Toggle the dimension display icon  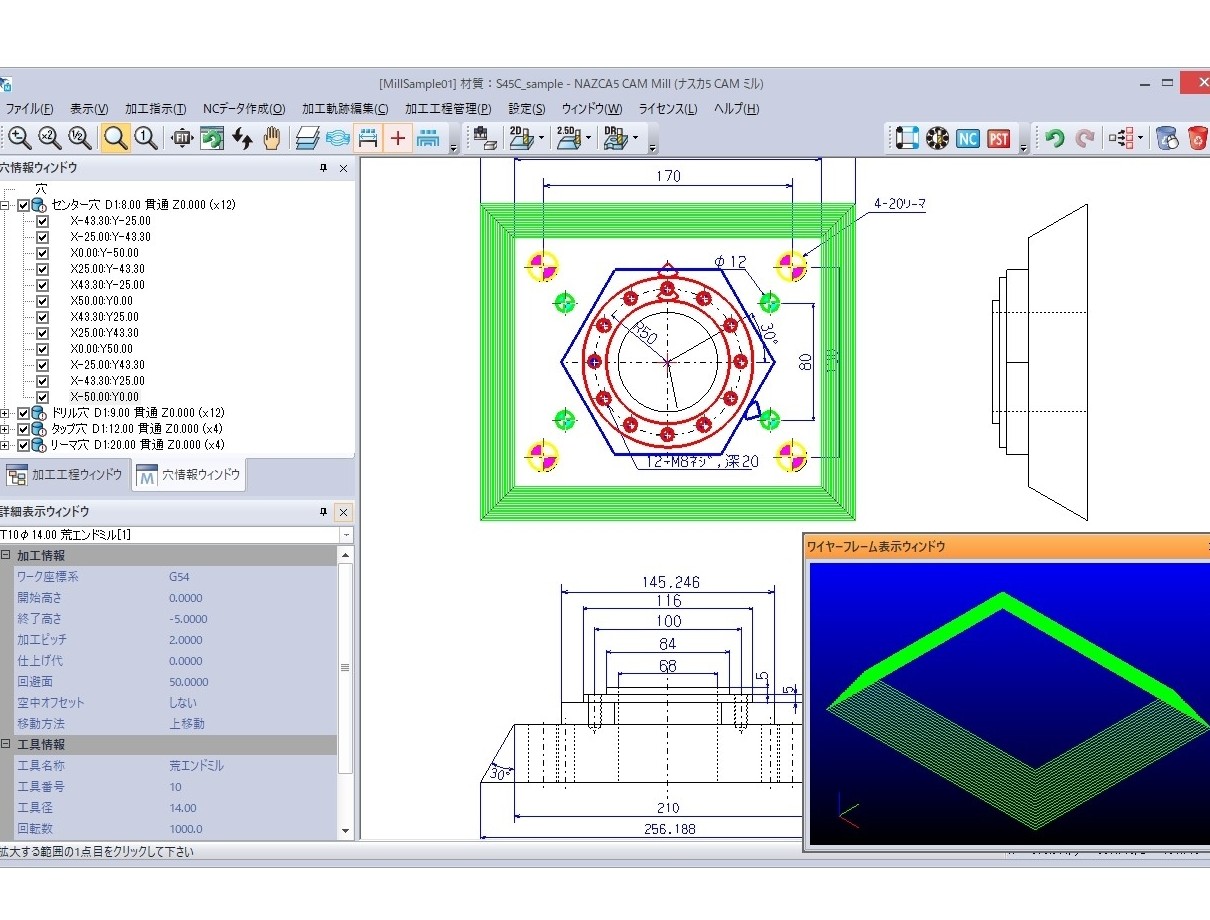coord(367,139)
